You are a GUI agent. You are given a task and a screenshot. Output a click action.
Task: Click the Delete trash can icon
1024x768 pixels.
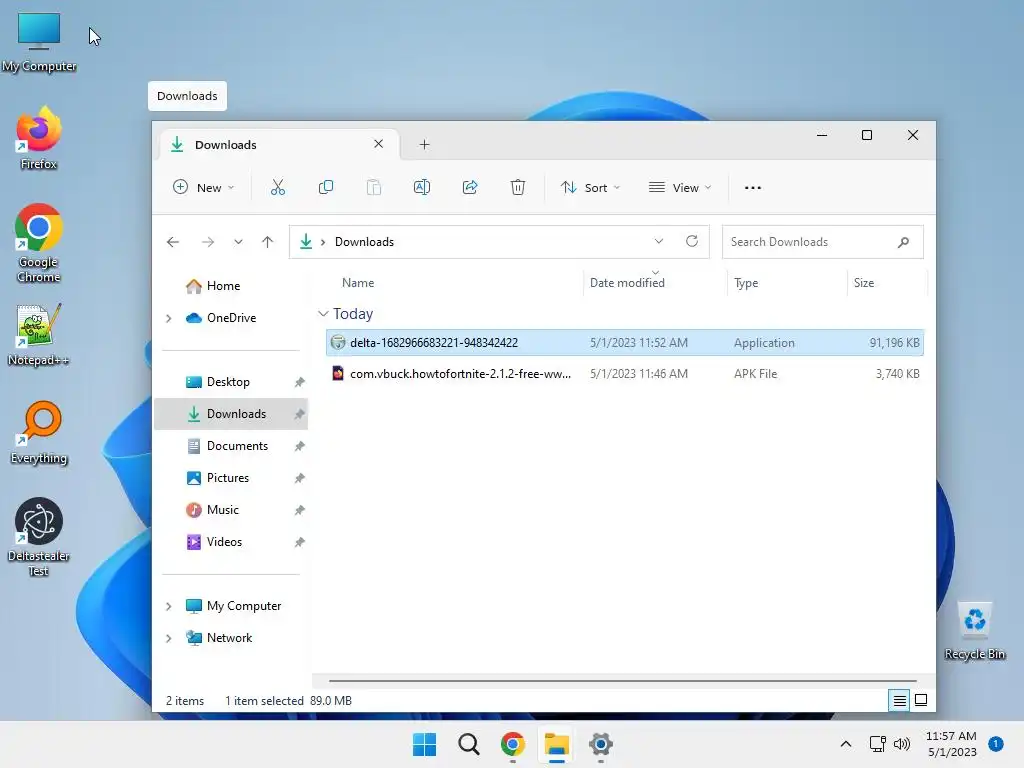click(x=517, y=187)
